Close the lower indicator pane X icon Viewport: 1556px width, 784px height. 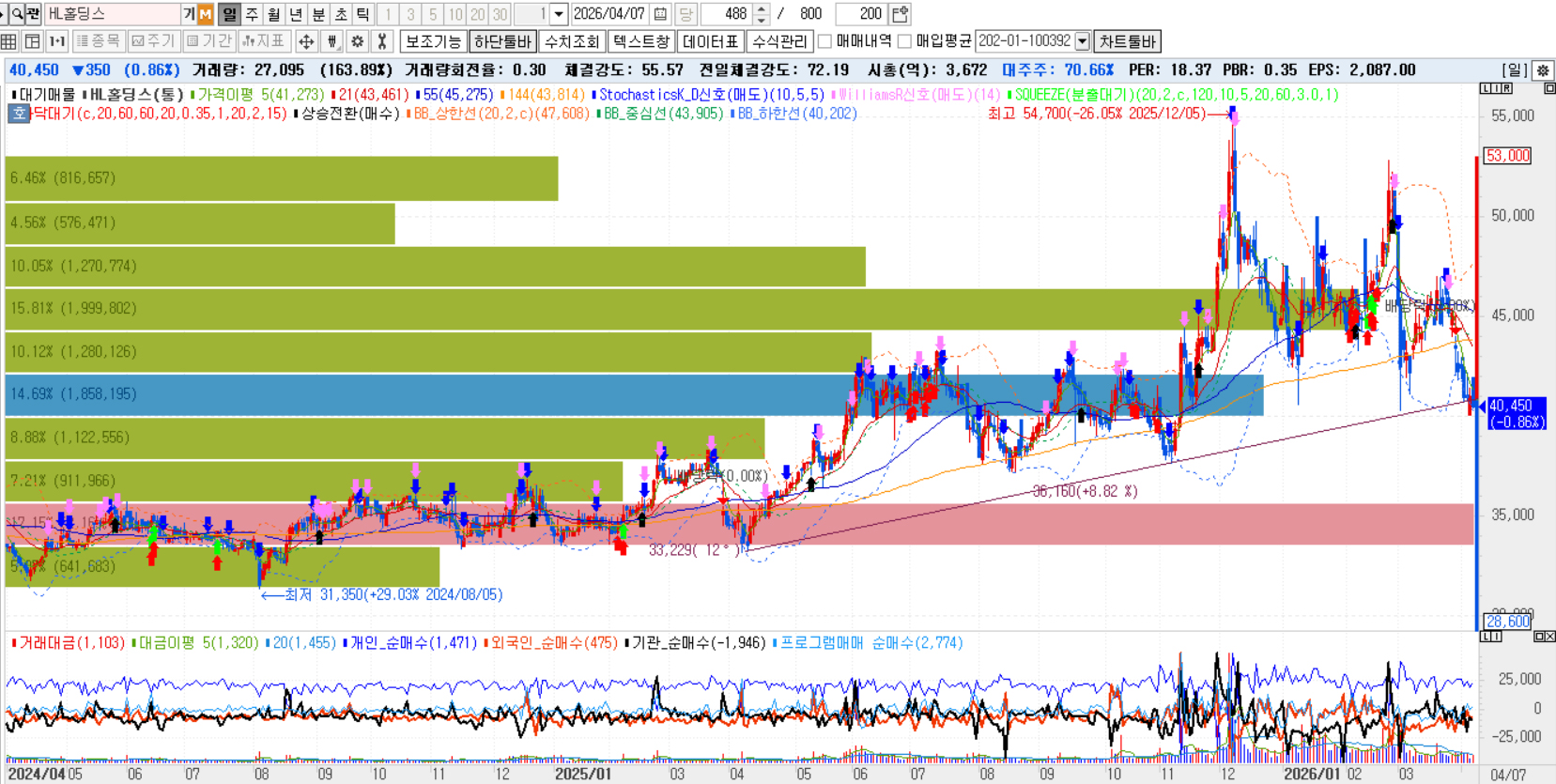(x=1550, y=637)
